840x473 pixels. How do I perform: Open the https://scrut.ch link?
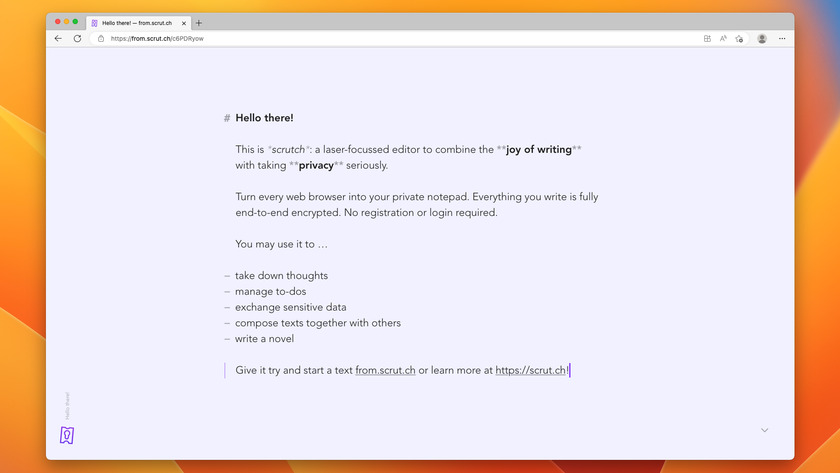pyautogui.click(x=530, y=370)
